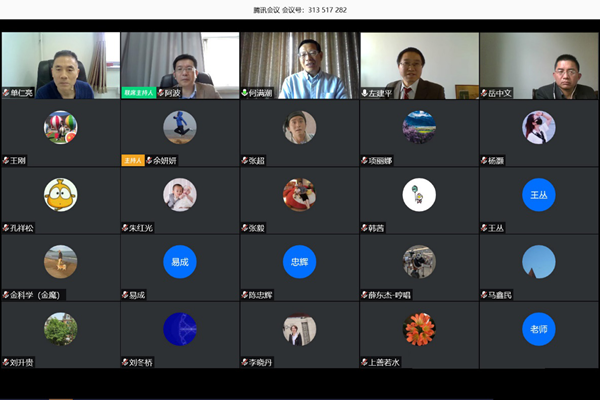Viewport: 600px width, 400px height.
Task: Click the green microphone icon beside 左建平
Action: click(366, 93)
